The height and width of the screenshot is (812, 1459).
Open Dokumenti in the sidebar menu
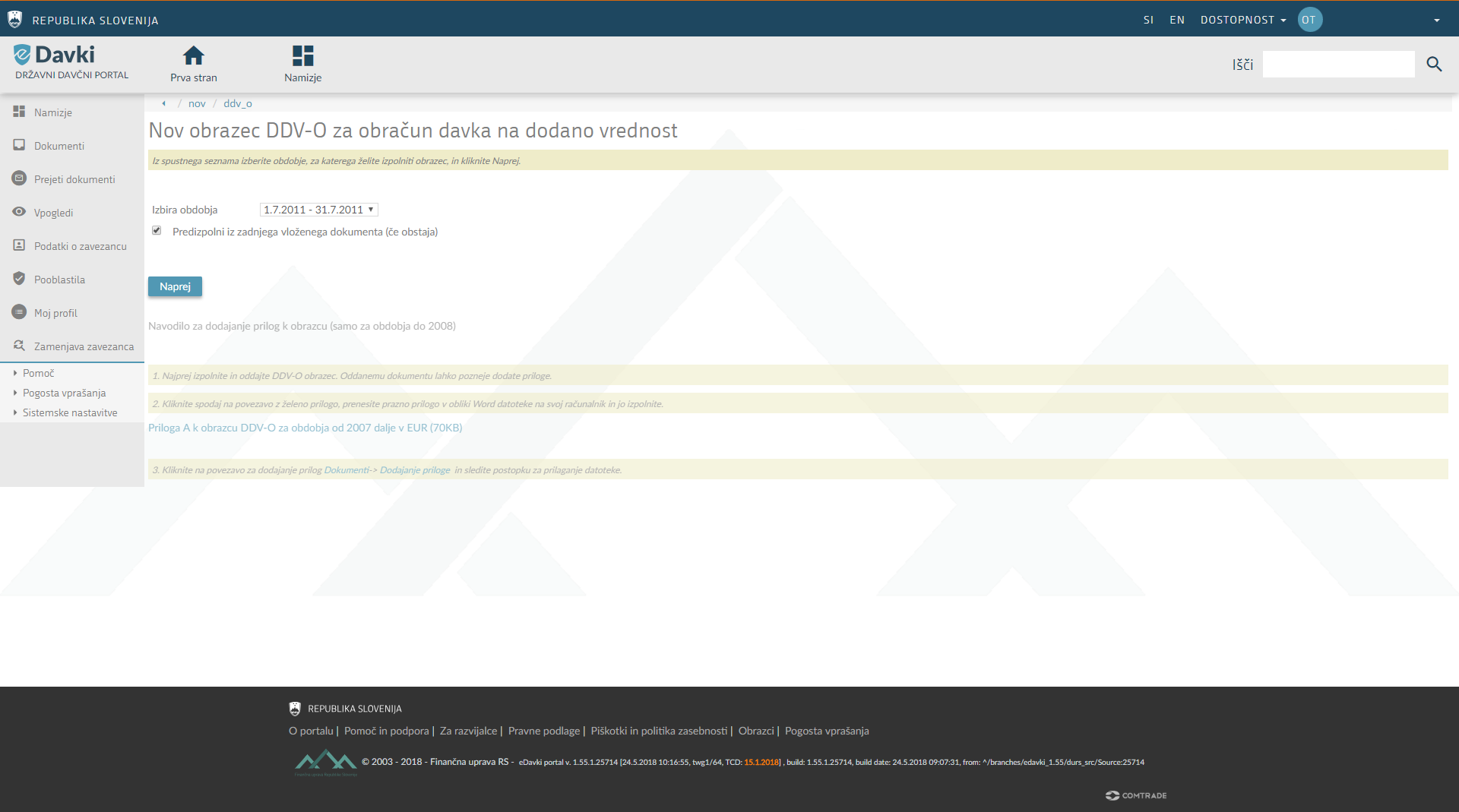pyautogui.click(x=59, y=146)
